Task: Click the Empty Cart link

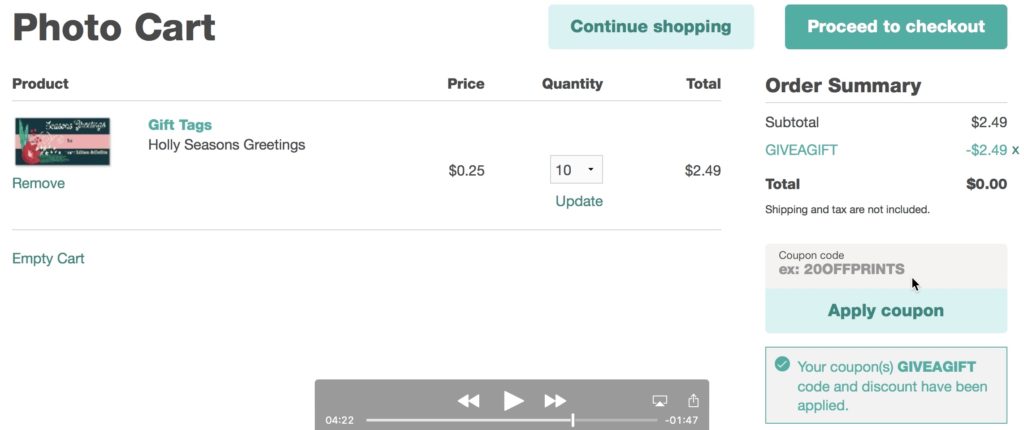Action: pos(48,258)
